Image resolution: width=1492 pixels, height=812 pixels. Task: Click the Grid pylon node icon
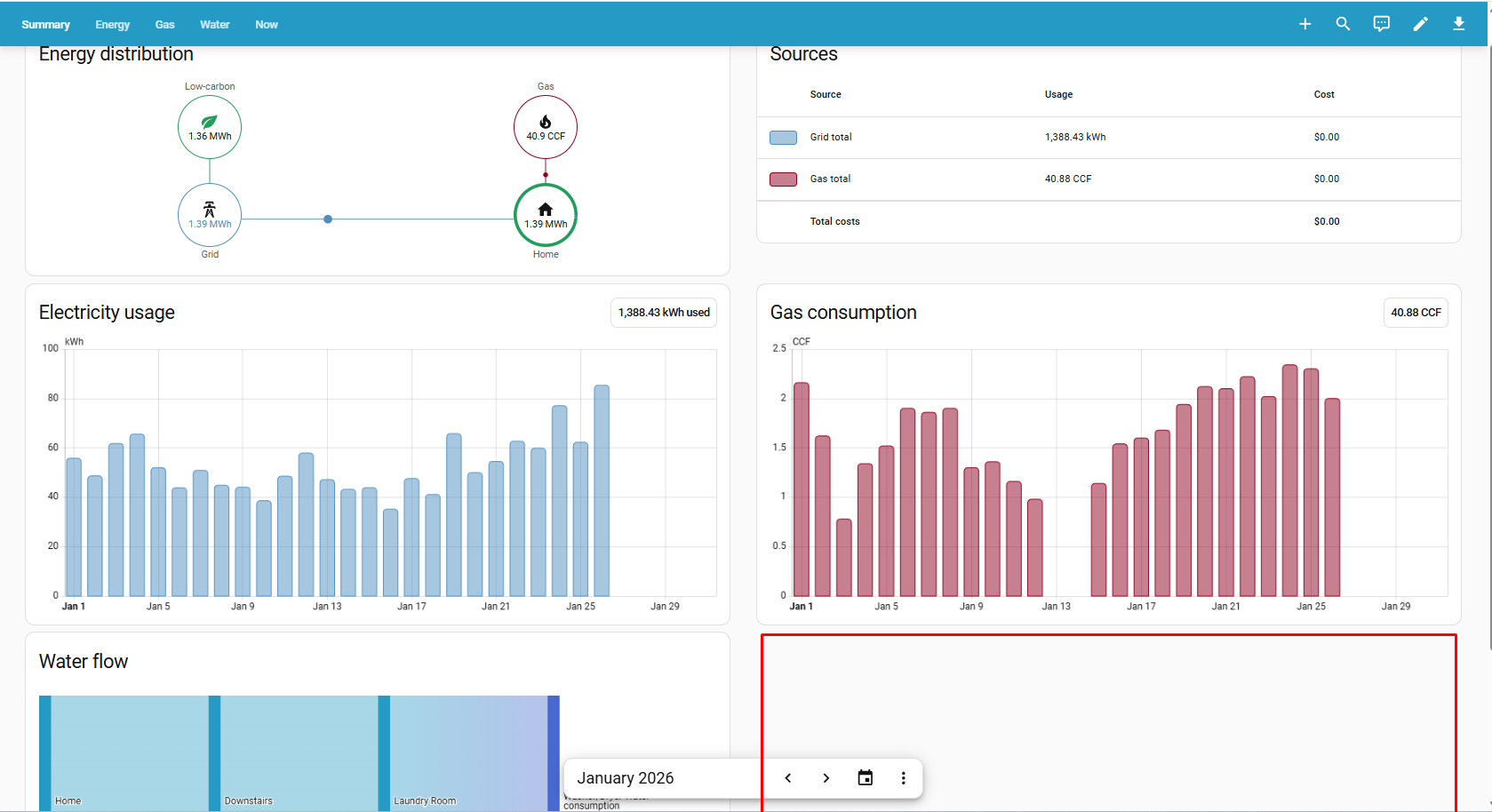coord(209,208)
